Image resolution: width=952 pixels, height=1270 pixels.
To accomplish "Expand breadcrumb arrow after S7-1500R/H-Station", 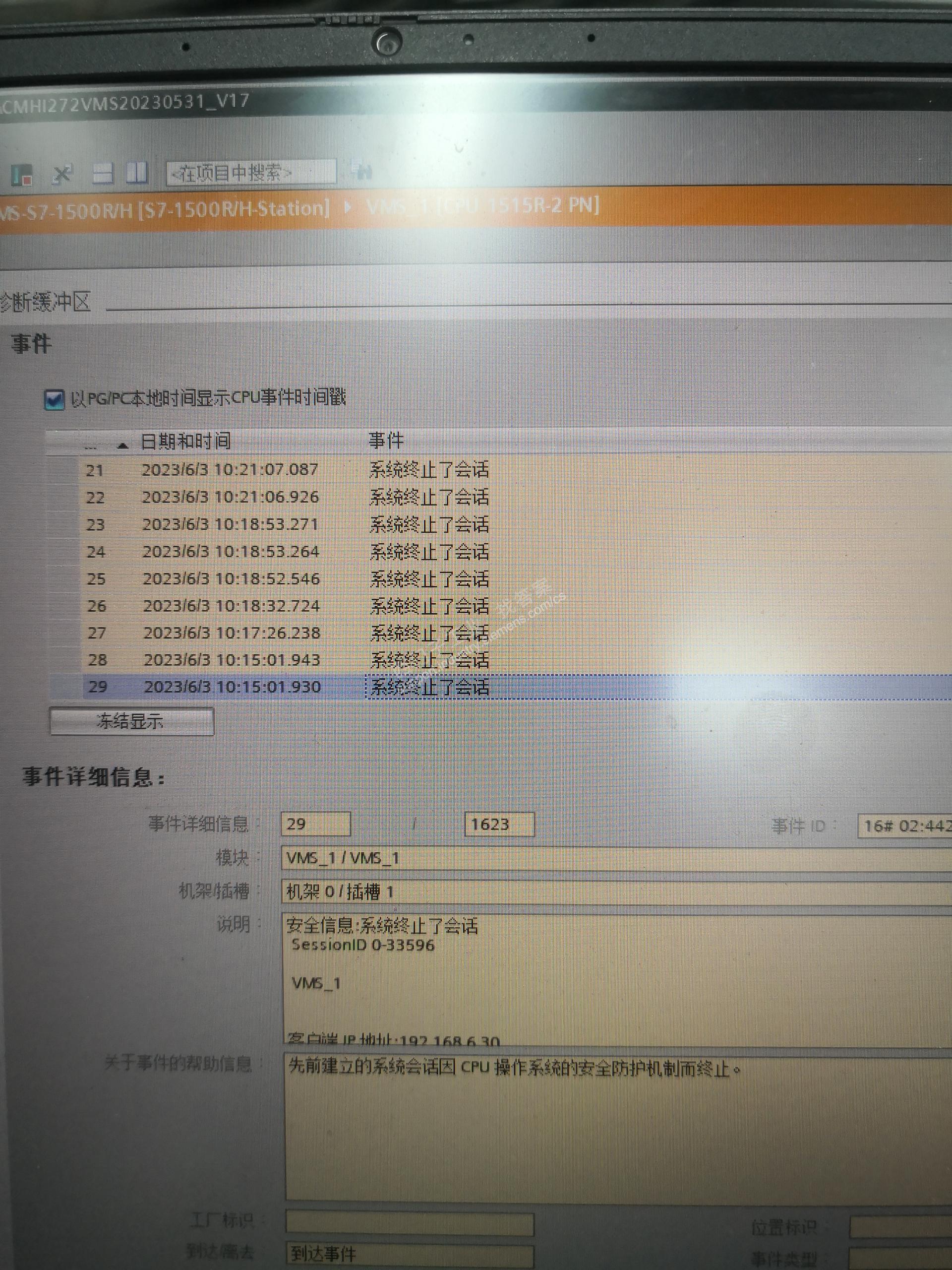I will click(348, 207).
